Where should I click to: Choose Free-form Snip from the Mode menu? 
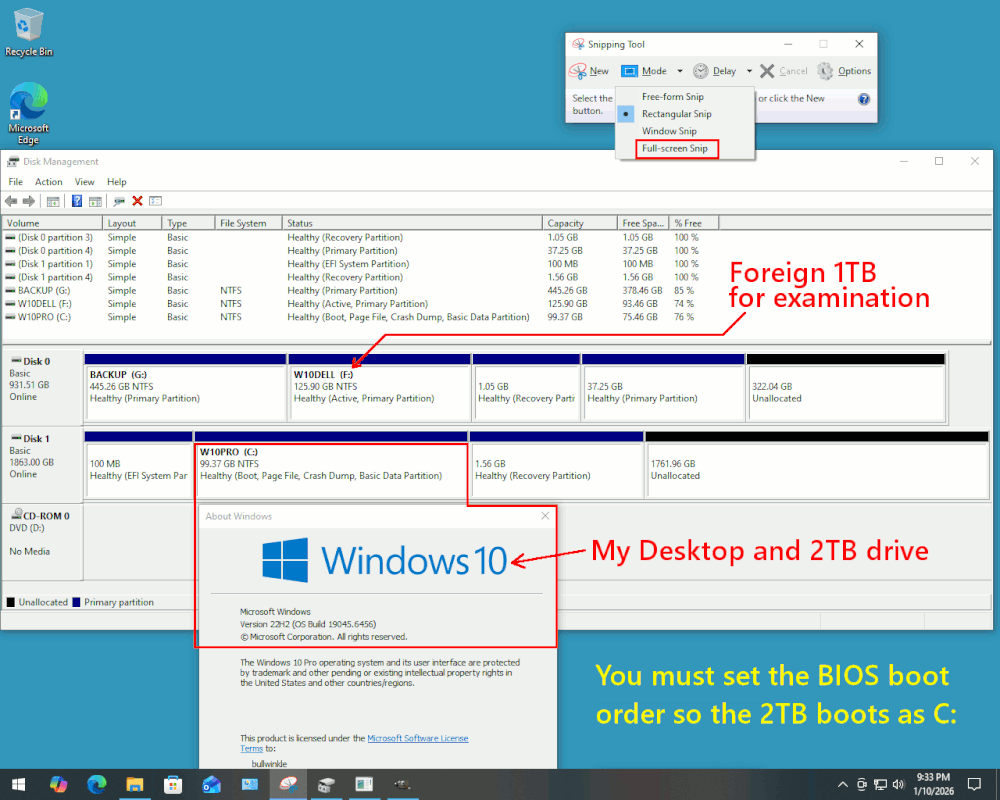[673, 96]
